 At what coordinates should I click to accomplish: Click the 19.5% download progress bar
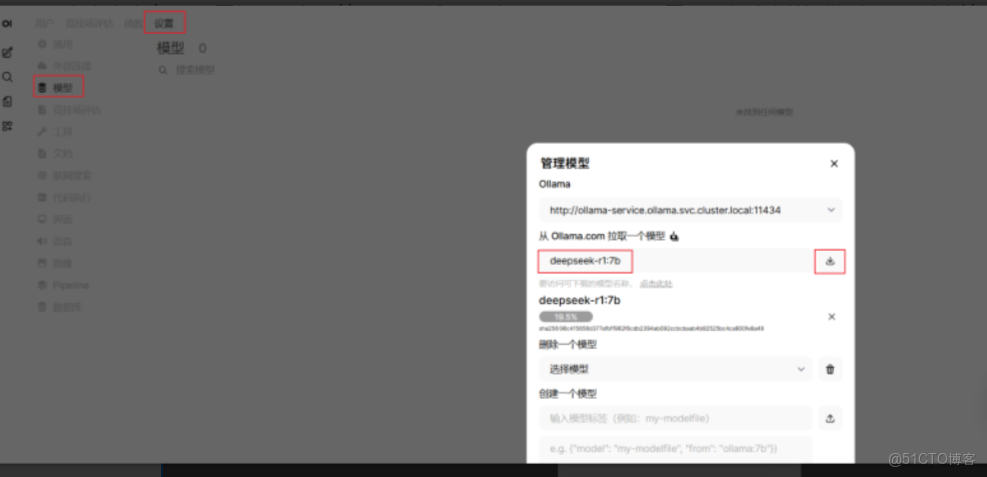(566, 317)
